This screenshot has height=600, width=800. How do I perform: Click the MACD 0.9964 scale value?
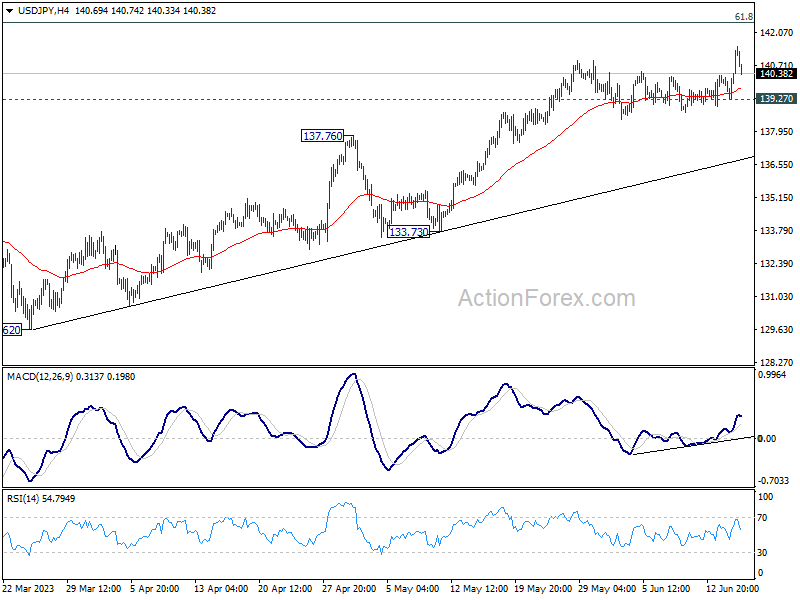tap(773, 374)
